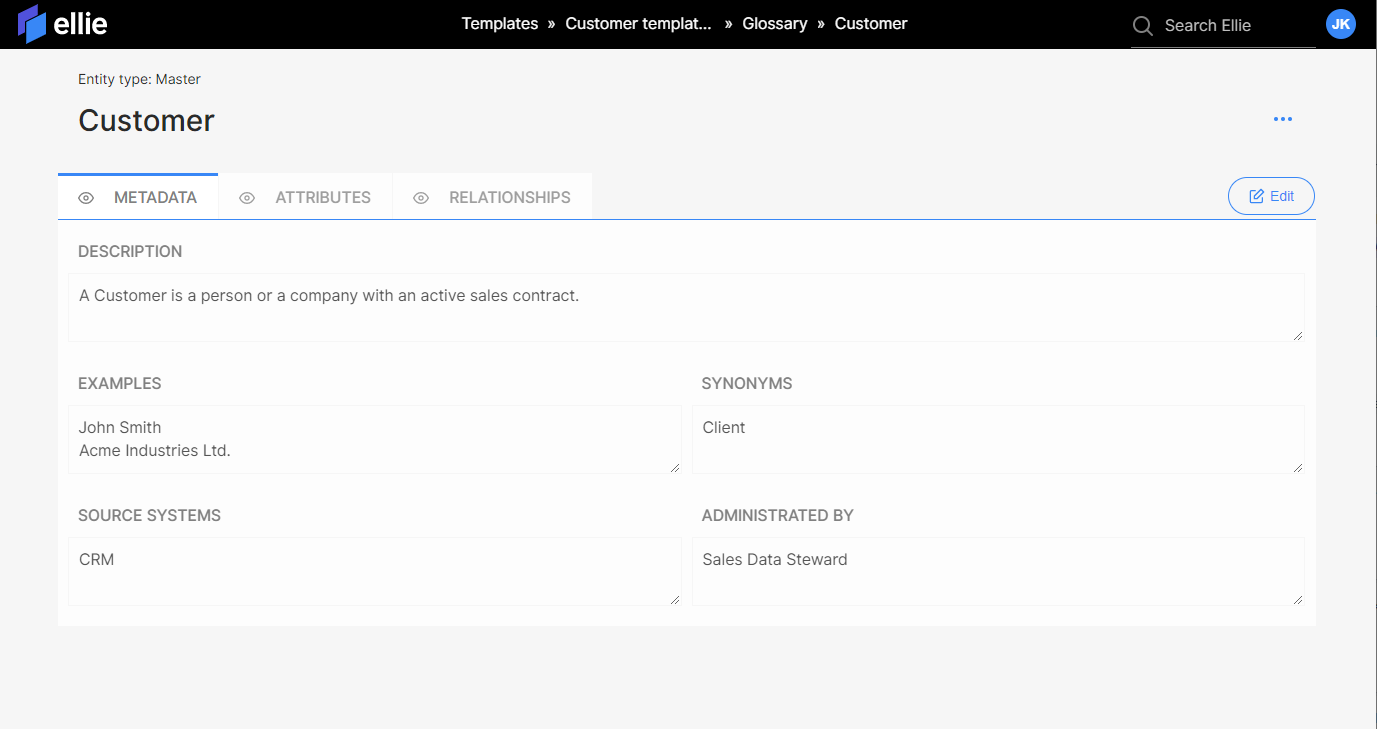Open the three-dots more options menu
1377x729 pixels.
point(1283,120)
